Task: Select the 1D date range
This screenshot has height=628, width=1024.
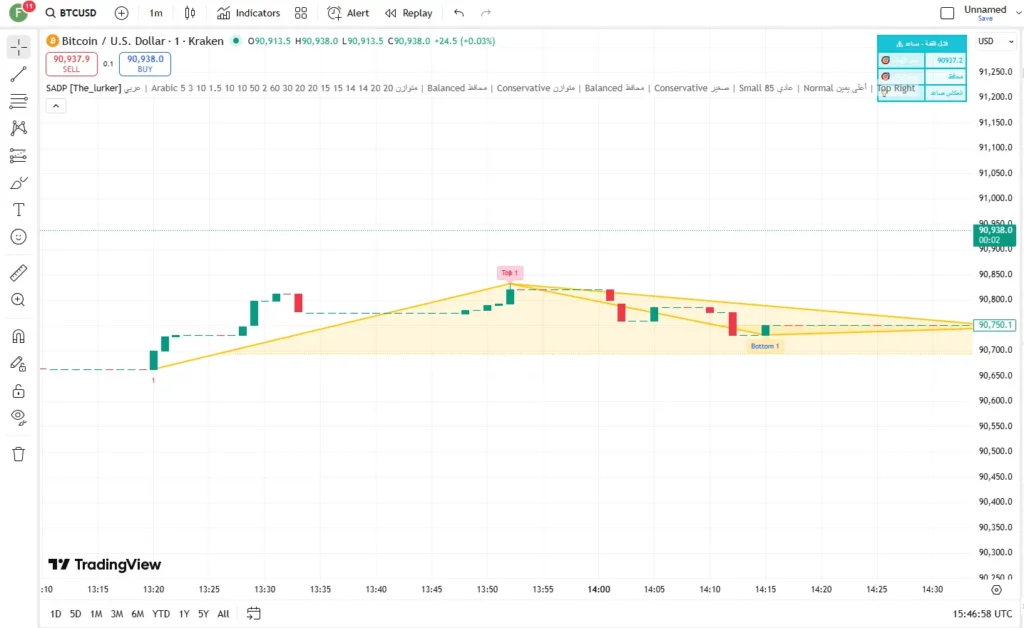Action: [56, 614]
